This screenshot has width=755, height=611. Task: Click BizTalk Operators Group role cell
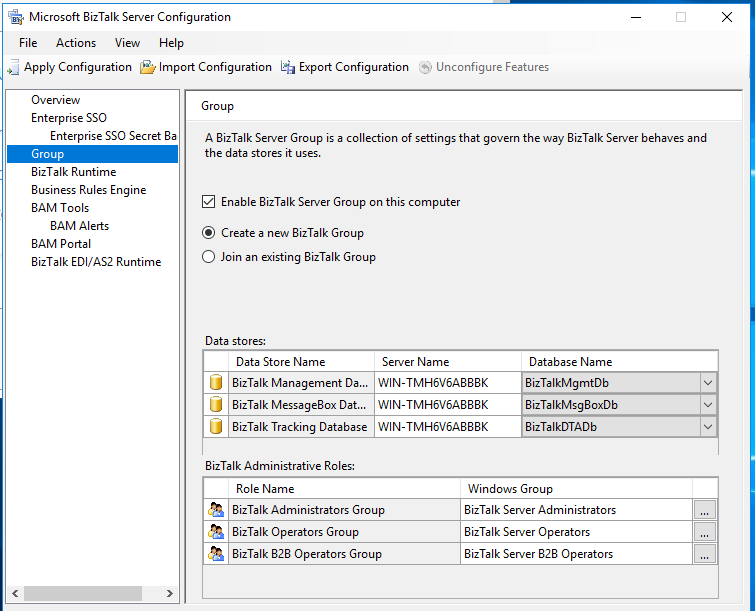coord(344,532)
